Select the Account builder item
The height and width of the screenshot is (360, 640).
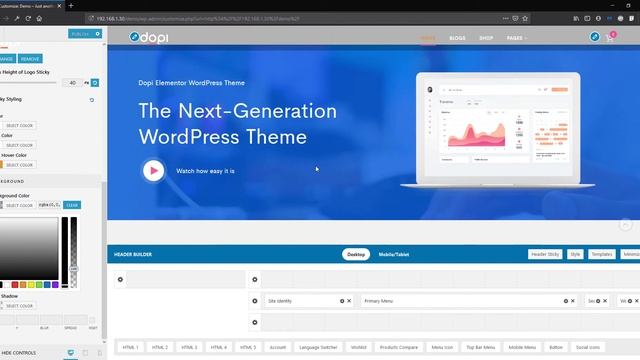[x=278, y=347]
